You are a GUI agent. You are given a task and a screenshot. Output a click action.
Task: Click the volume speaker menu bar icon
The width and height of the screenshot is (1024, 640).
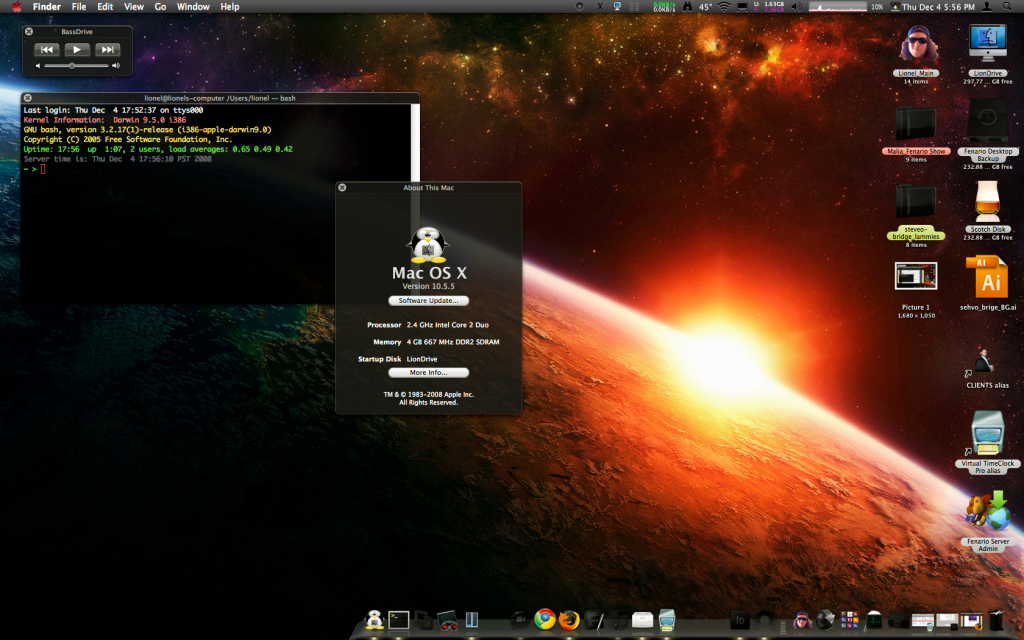(x=796, y=7)
